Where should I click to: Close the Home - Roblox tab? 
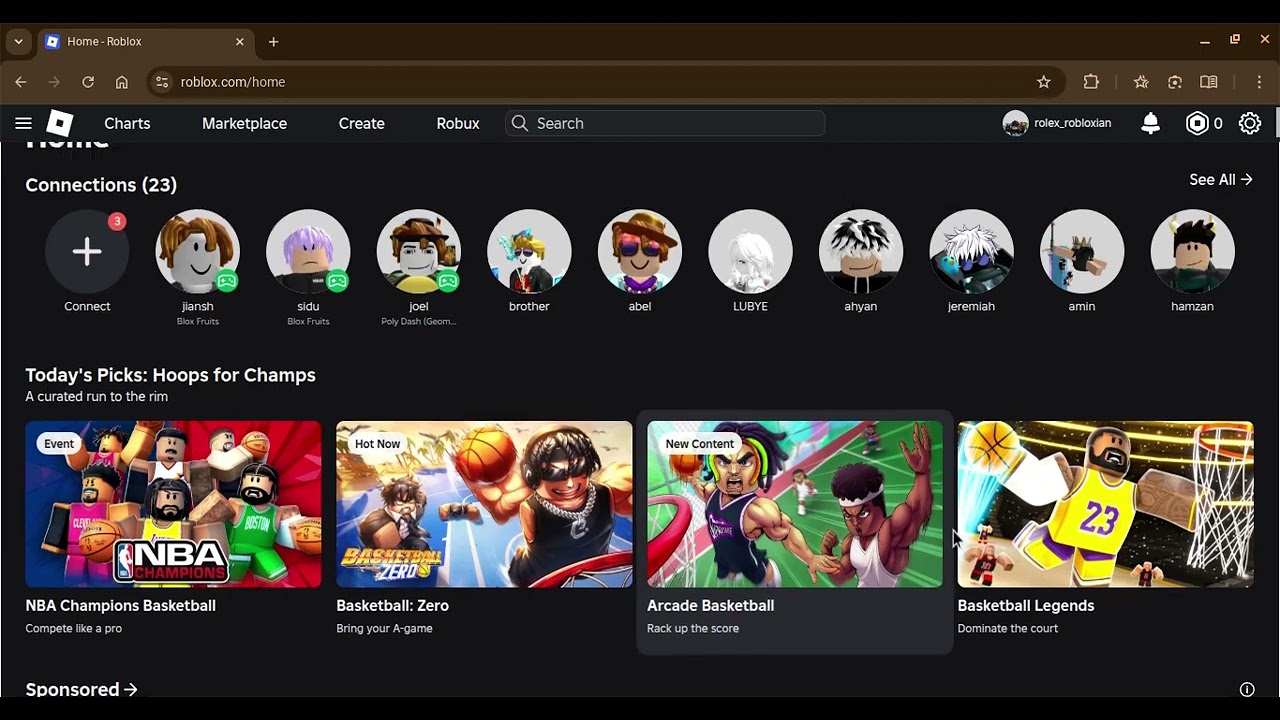(240, 42)
